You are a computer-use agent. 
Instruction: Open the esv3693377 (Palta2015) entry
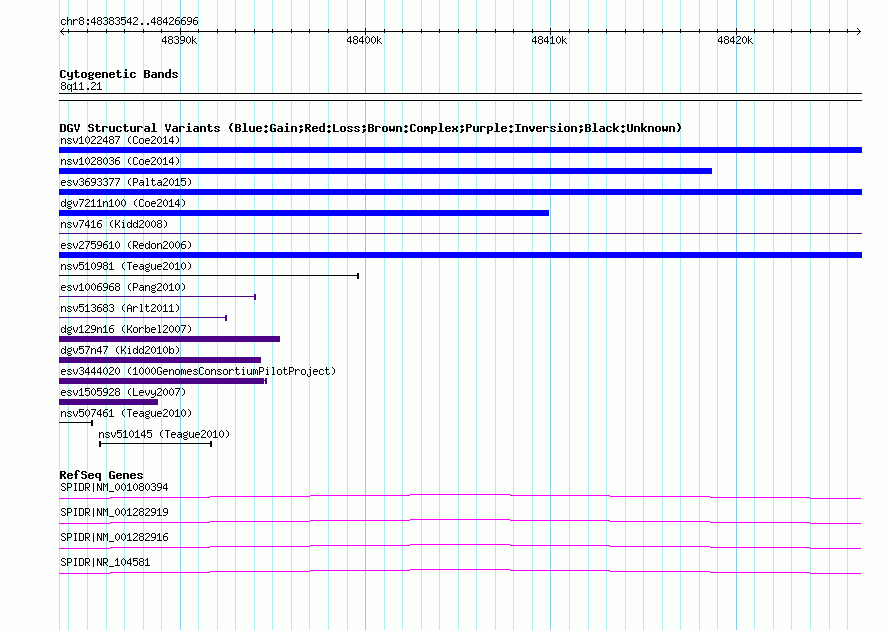pos(126,182)
